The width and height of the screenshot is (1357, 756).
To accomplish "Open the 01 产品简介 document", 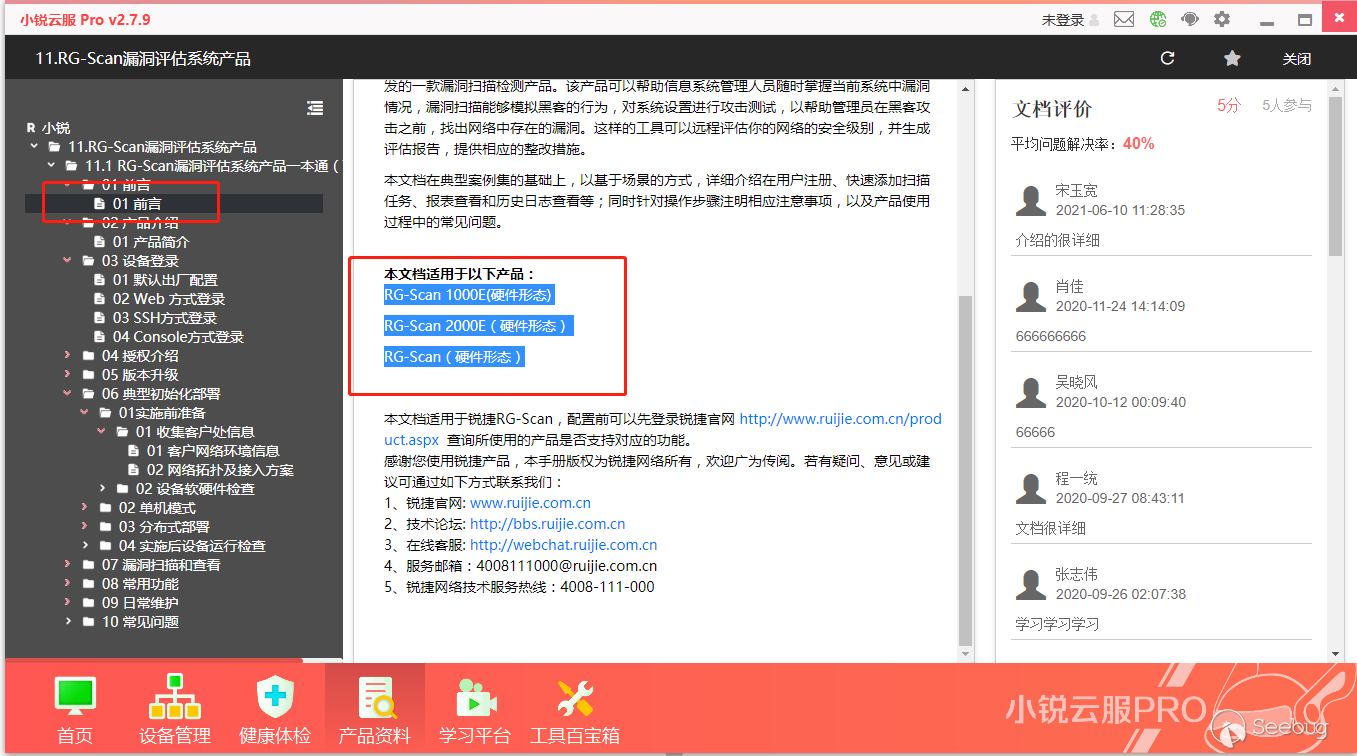I will tap(150, 242).
